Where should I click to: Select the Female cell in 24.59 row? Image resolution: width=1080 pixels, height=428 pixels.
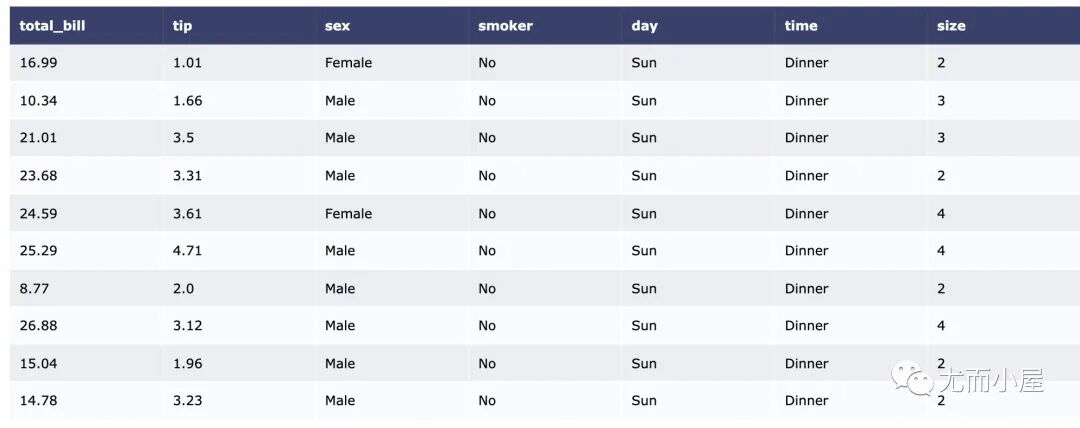tap(349, 214)
